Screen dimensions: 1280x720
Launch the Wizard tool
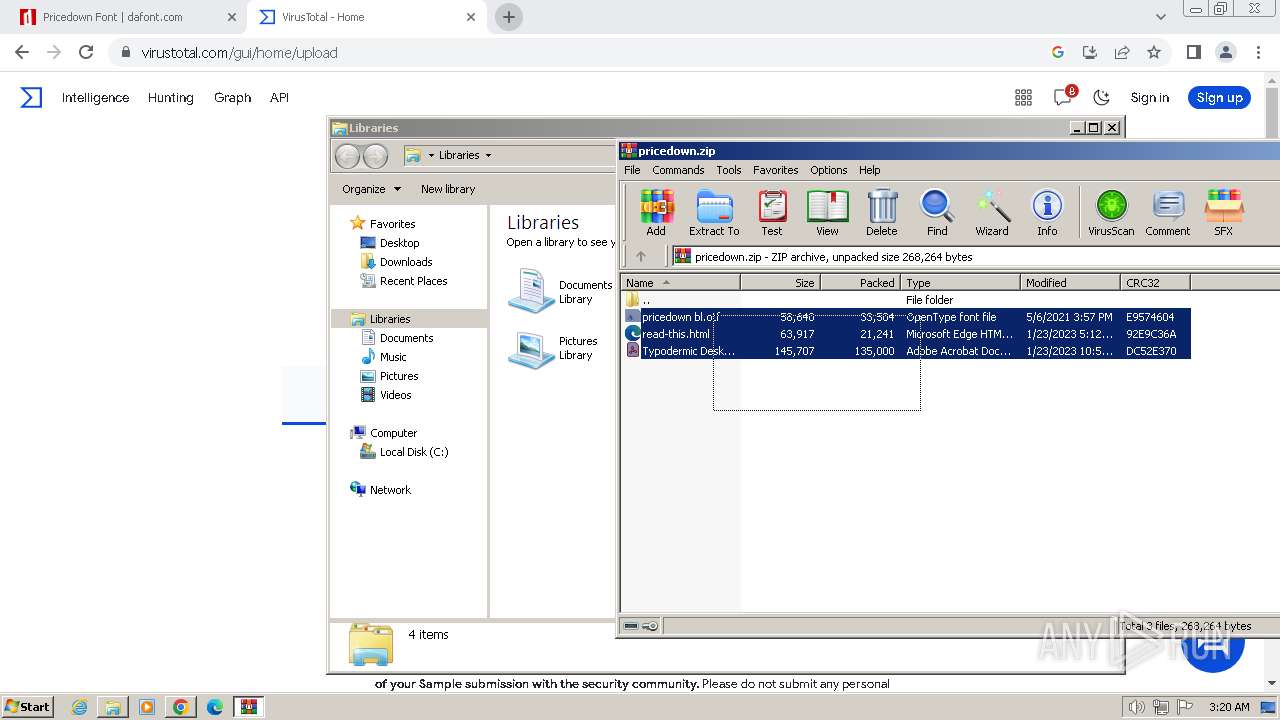pos(992,213)
